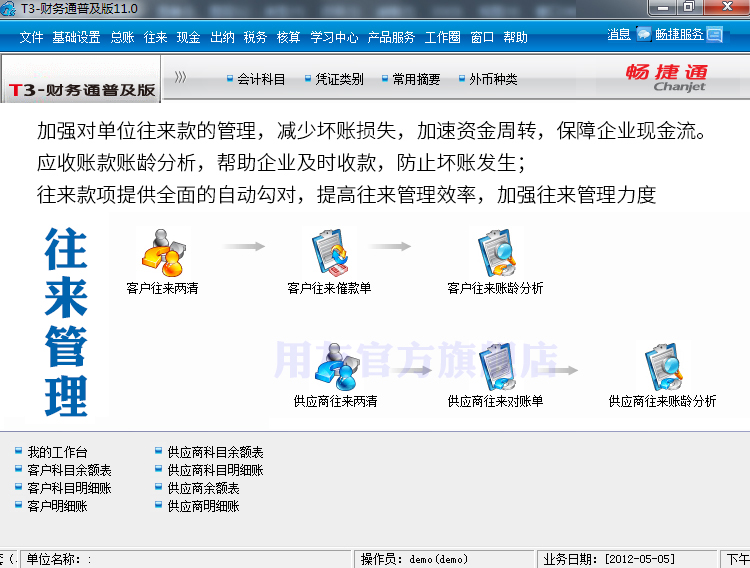Open the 文件 menu
Screen dimensions: 750x568
coord(31,37)
